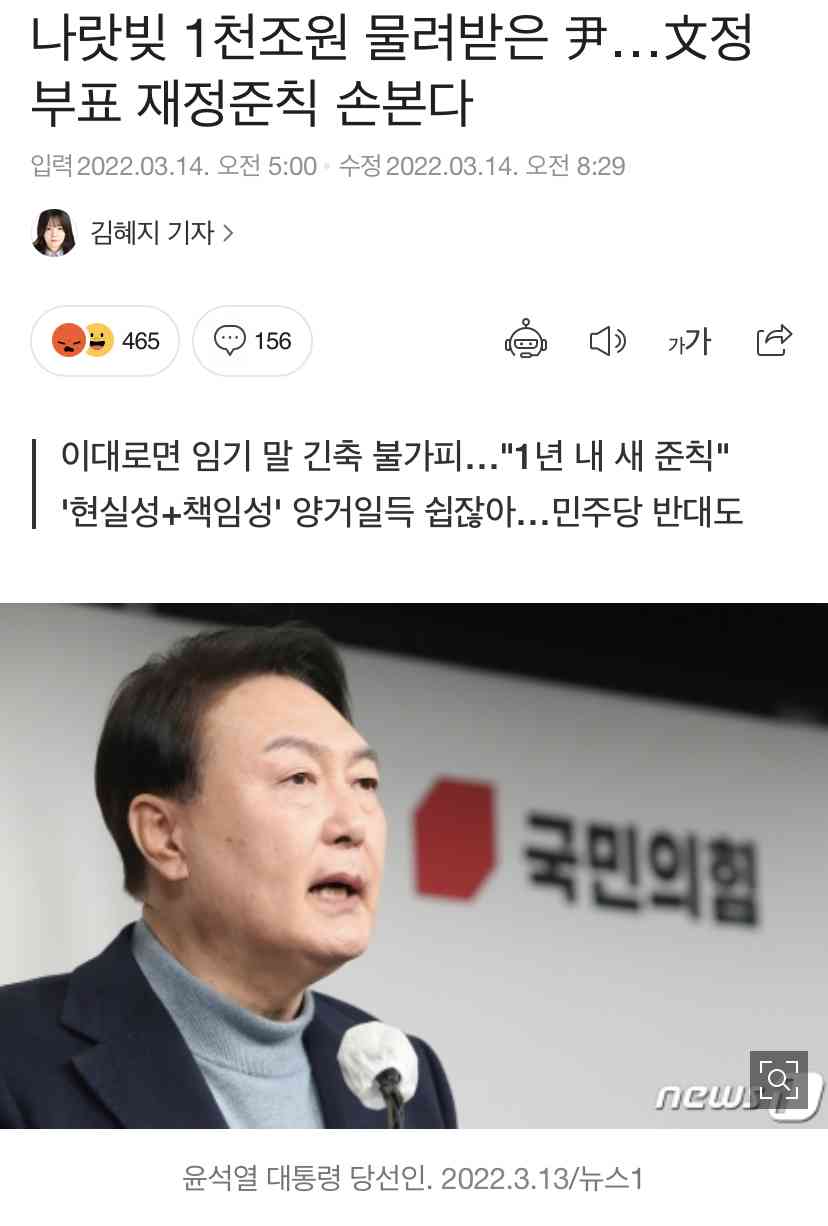Tap the yellow smiling emoji

coord(96,341)
